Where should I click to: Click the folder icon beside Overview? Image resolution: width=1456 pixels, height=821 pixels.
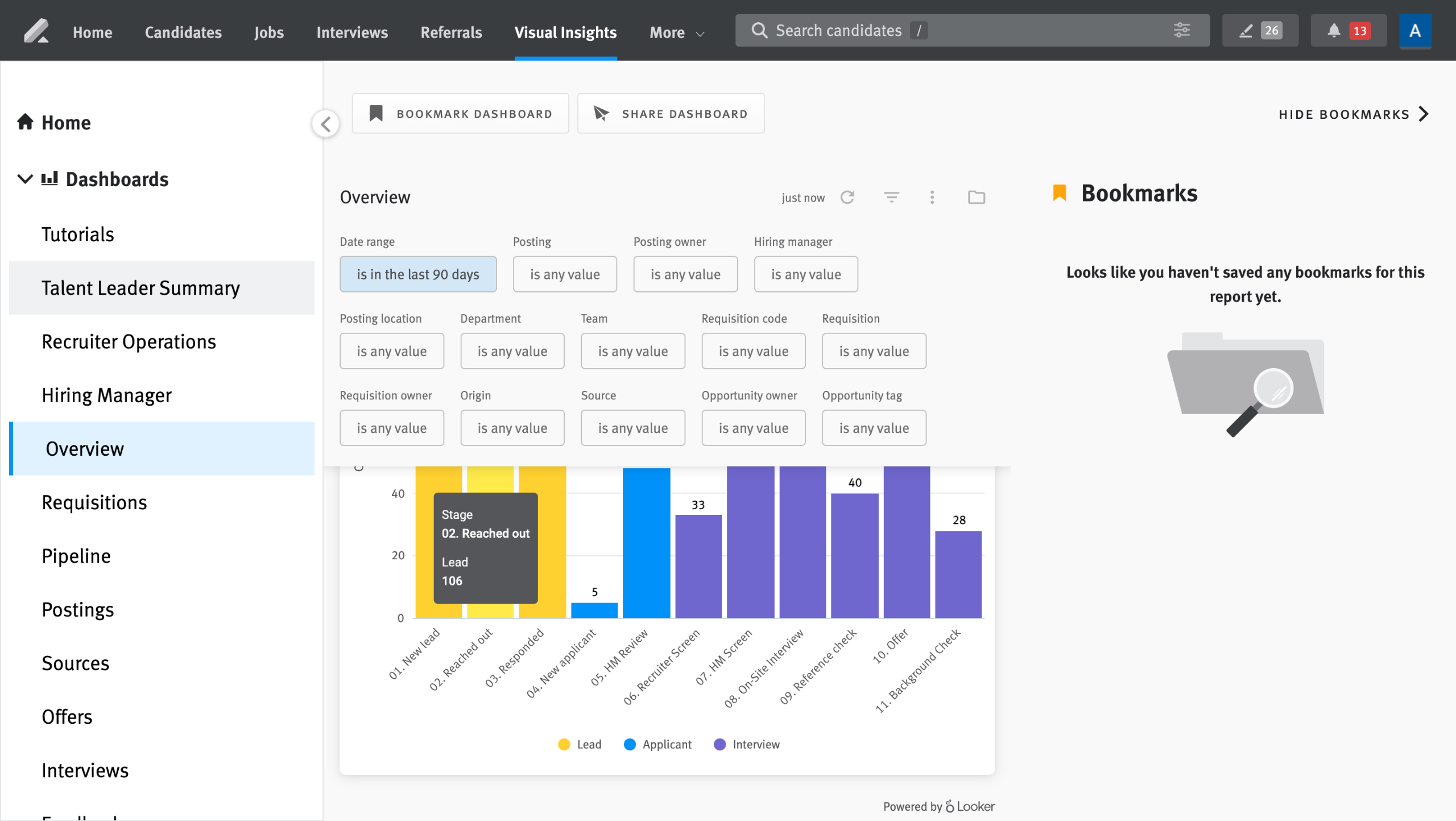tap(976, 197)
